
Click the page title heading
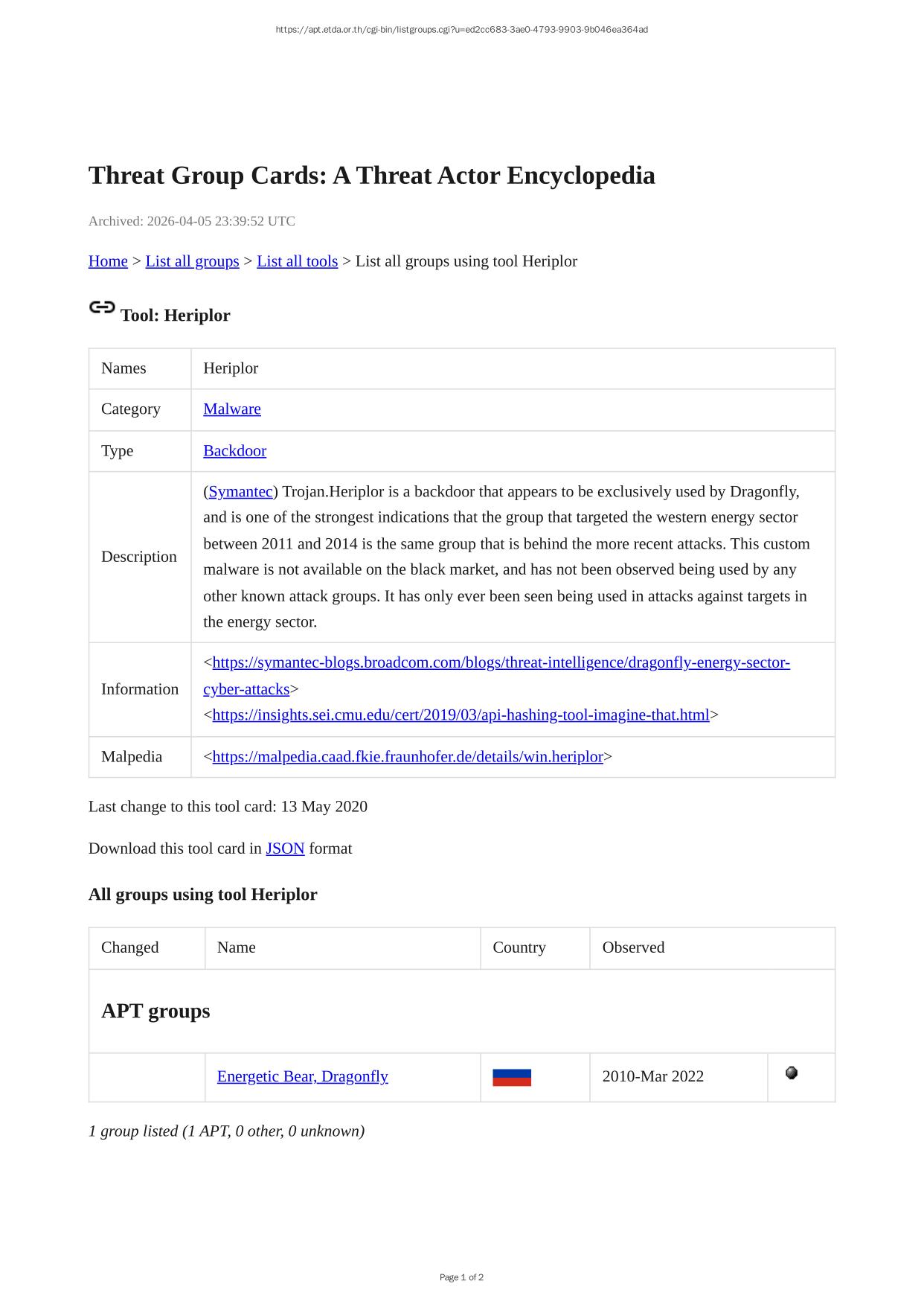(371, 176)
